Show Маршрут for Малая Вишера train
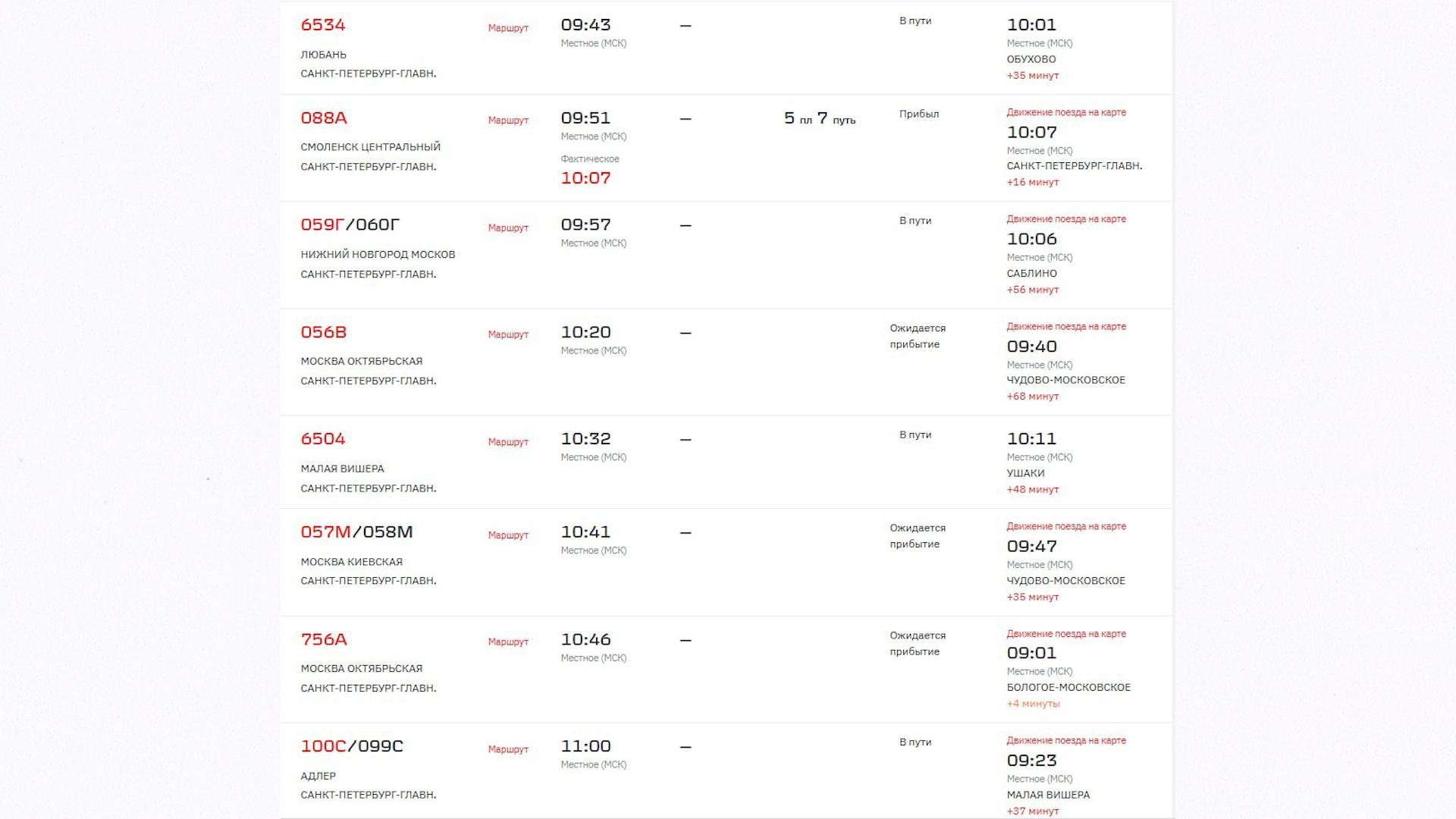1456x819 pixels. (508, 442)
